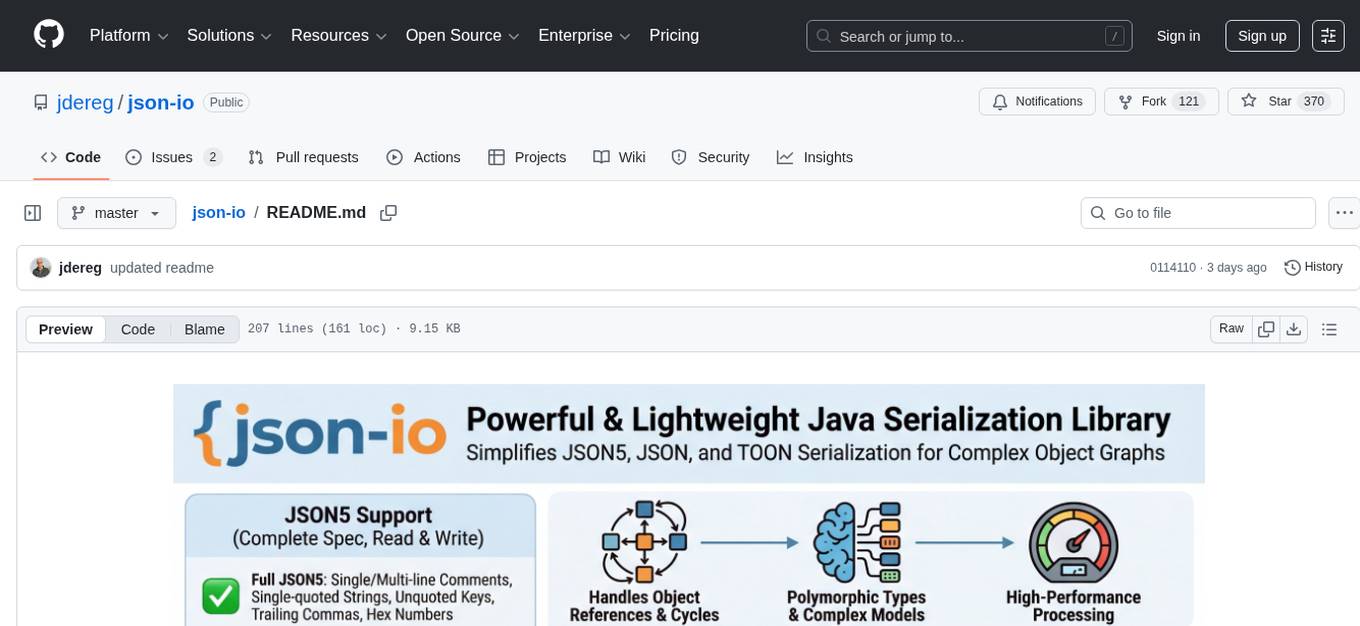
Task: Copy the raw README contents
Action: click(x=1266, y=328)
